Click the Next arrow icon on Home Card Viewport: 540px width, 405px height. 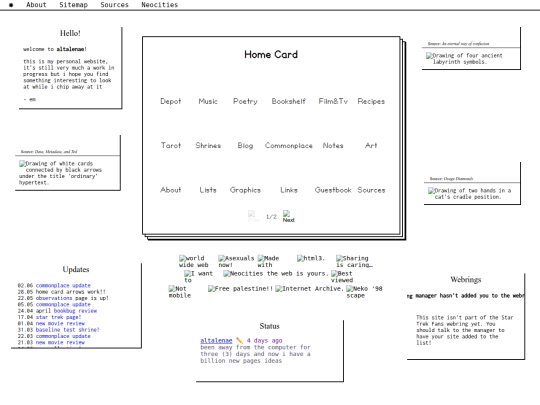click(x=288, y=216)
